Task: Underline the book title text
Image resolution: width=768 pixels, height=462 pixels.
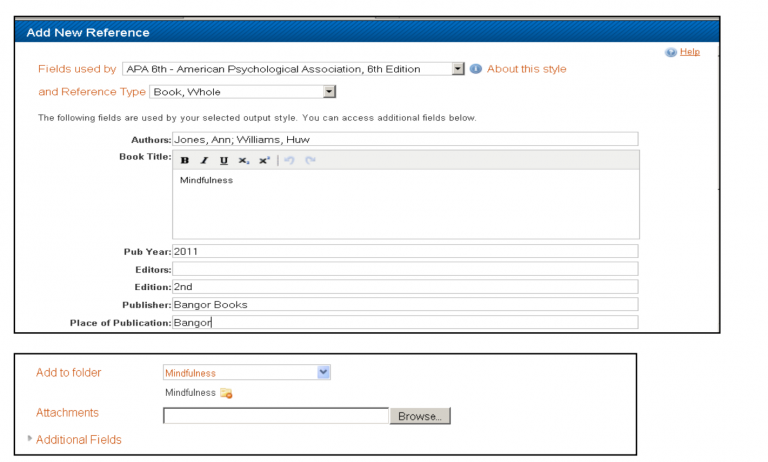Action: 224,160
